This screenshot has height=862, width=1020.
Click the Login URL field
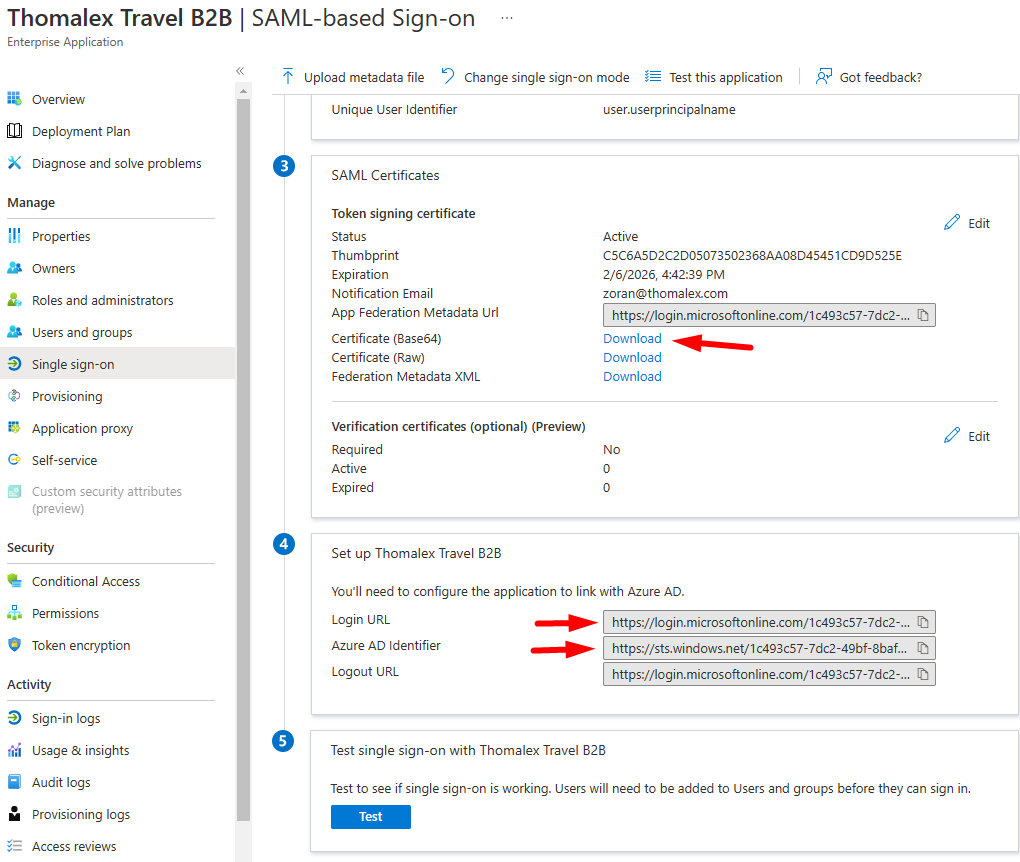point(769,622)
